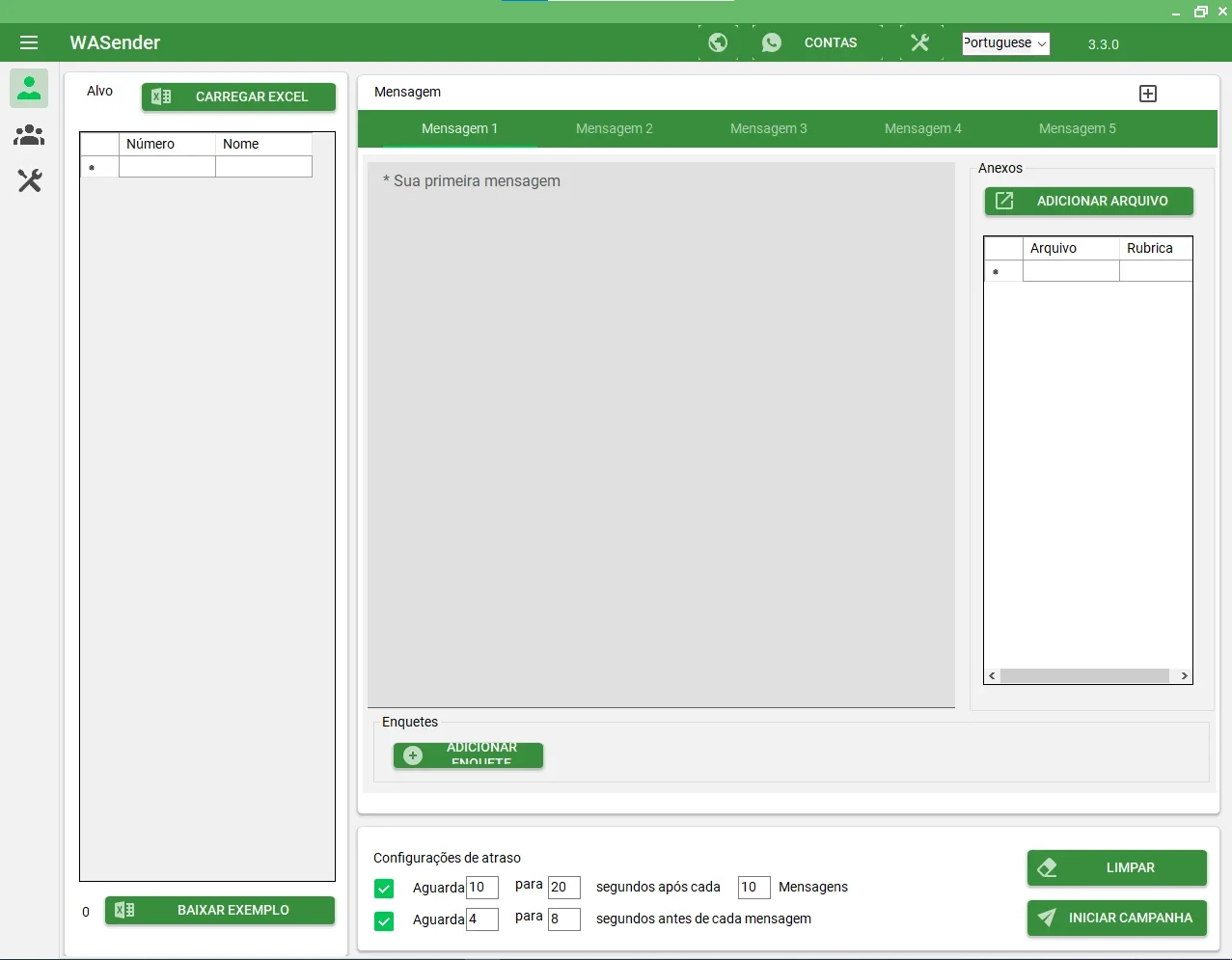Open the tools wrench icon in header
1232x960 pixels.
[x=920, y=42]
